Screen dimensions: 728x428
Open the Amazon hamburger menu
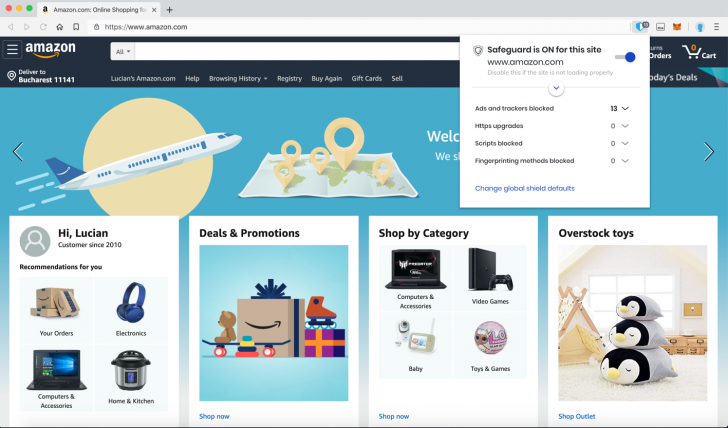pos(13,49)
